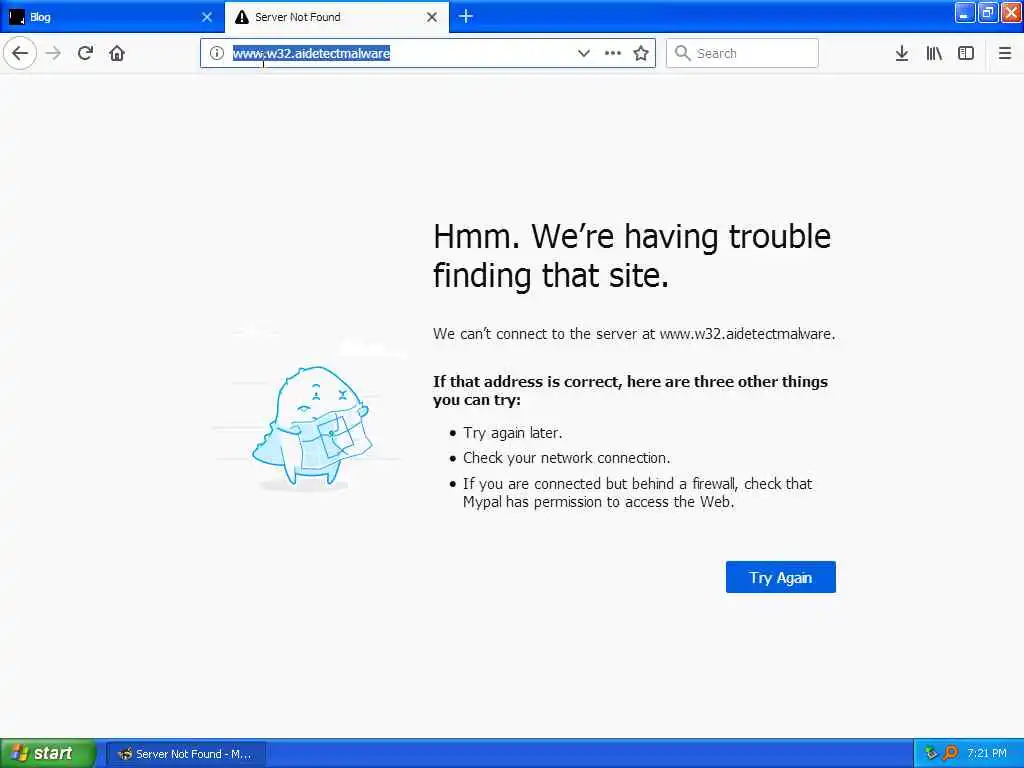This screenshot has width=1024, height=768.
Task: Click the taskbar clock showing 7:21 PM
Action: [987, 753]
